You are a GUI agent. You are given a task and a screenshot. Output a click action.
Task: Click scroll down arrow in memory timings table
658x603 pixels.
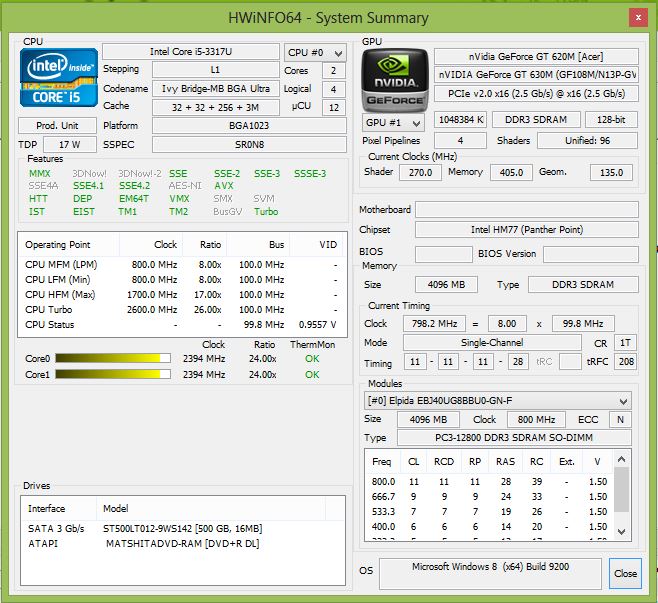[x=621, y=532]
